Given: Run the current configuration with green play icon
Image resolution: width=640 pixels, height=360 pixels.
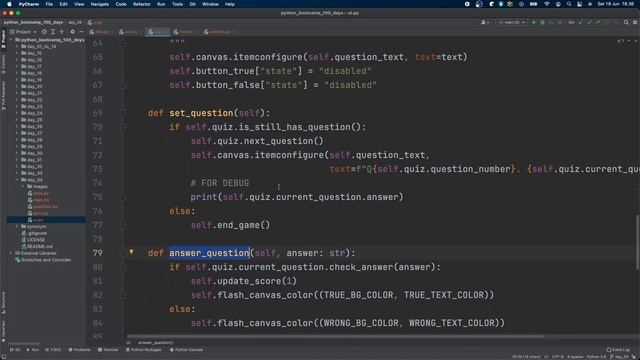Looking at the screenshot, I should 533,22.
